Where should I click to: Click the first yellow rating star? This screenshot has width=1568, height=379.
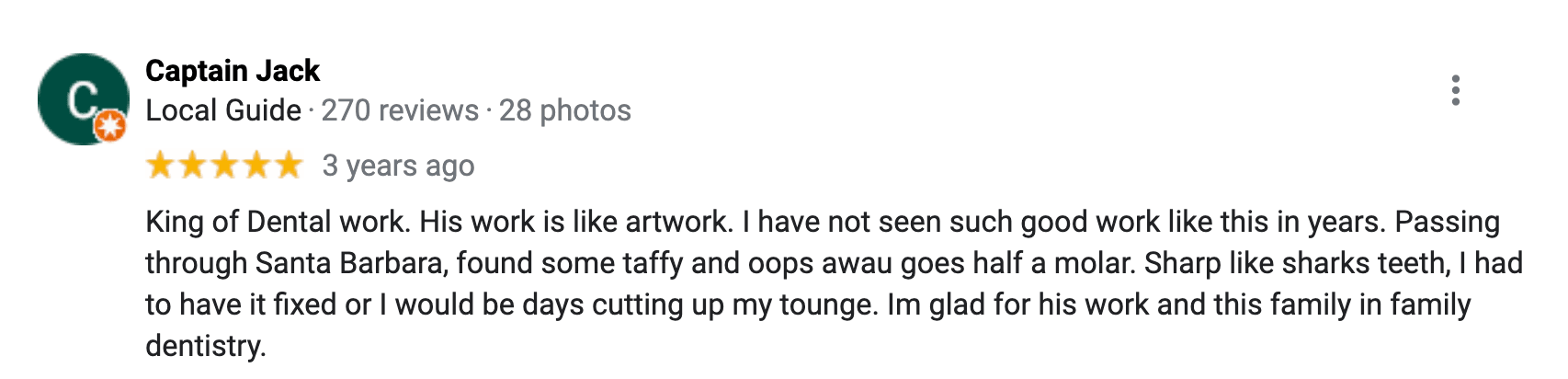pyautogui.click(x=160, y=166)
